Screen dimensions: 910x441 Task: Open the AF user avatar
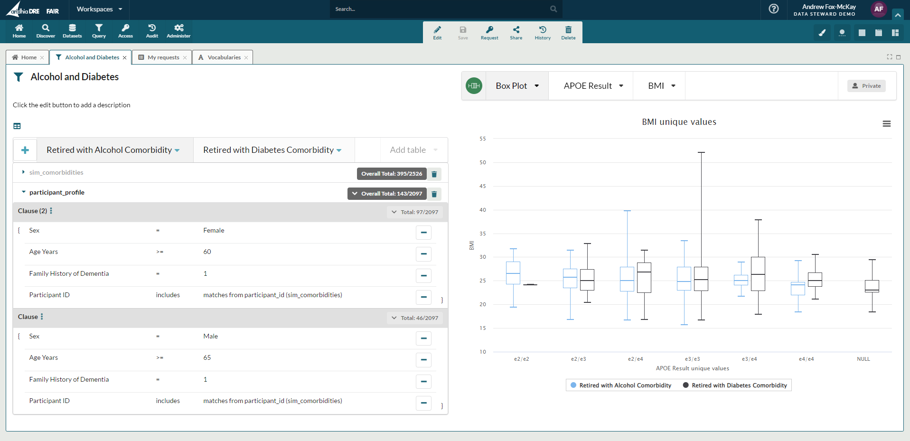pos(879,9)
